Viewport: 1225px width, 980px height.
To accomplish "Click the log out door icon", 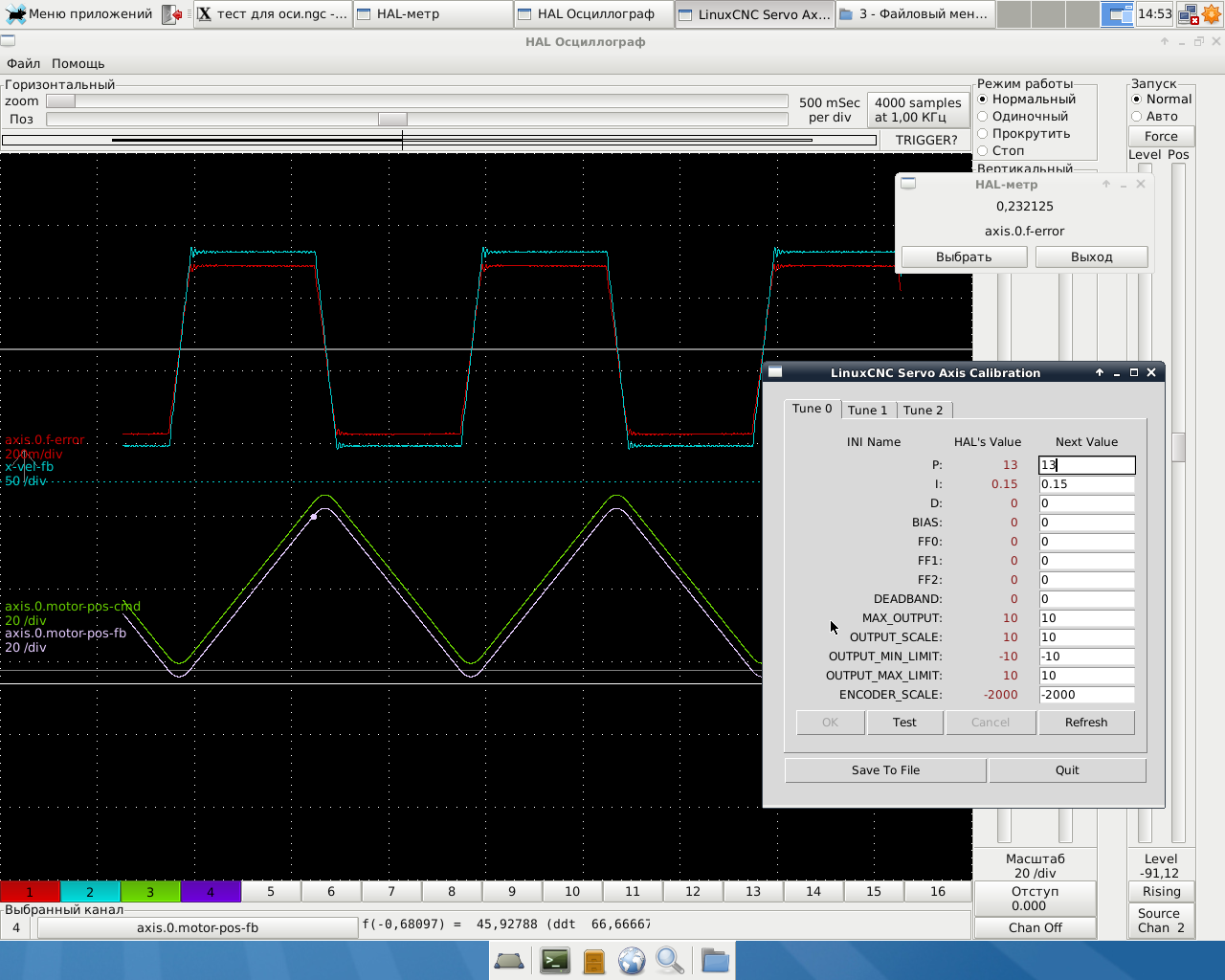I will point(171,14).
